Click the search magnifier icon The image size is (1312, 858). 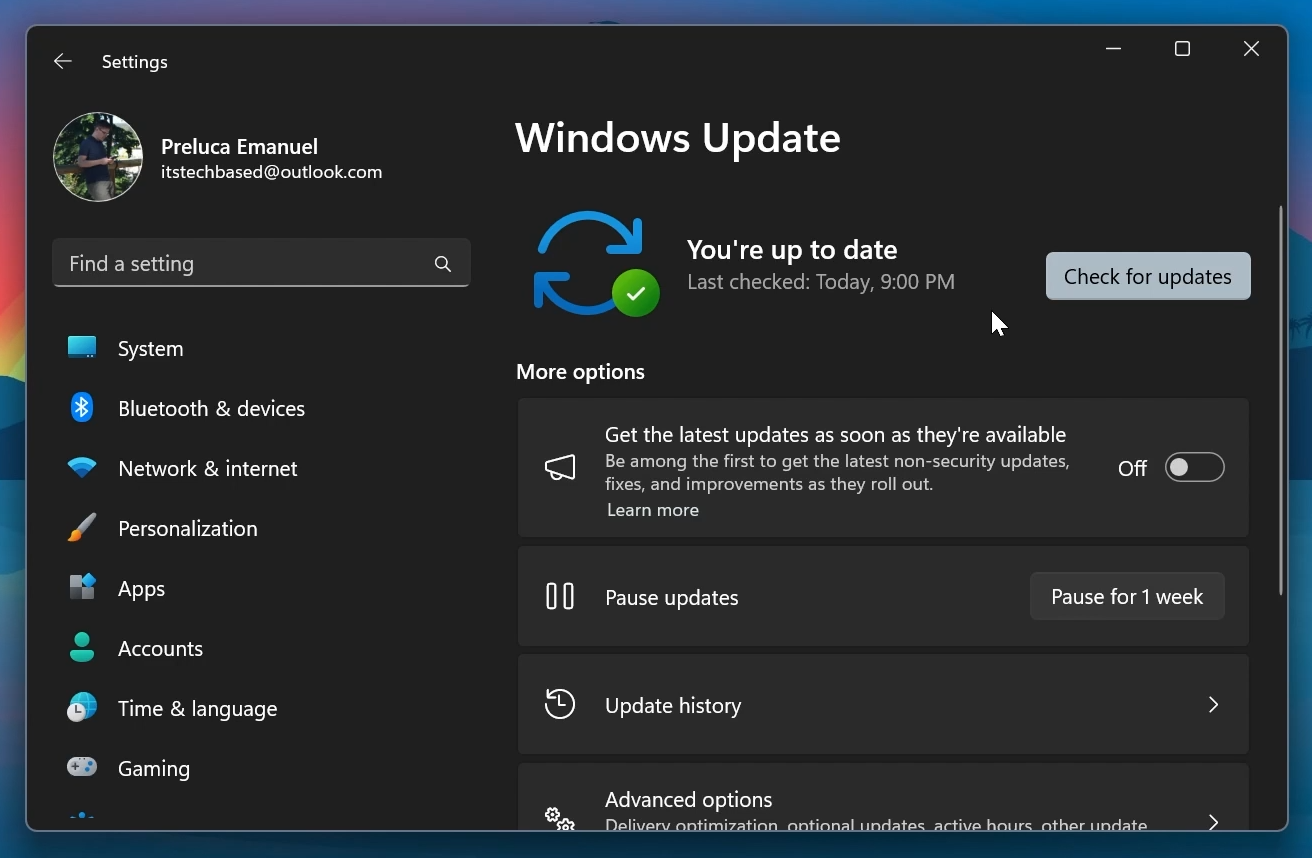(x=443, y=264)
